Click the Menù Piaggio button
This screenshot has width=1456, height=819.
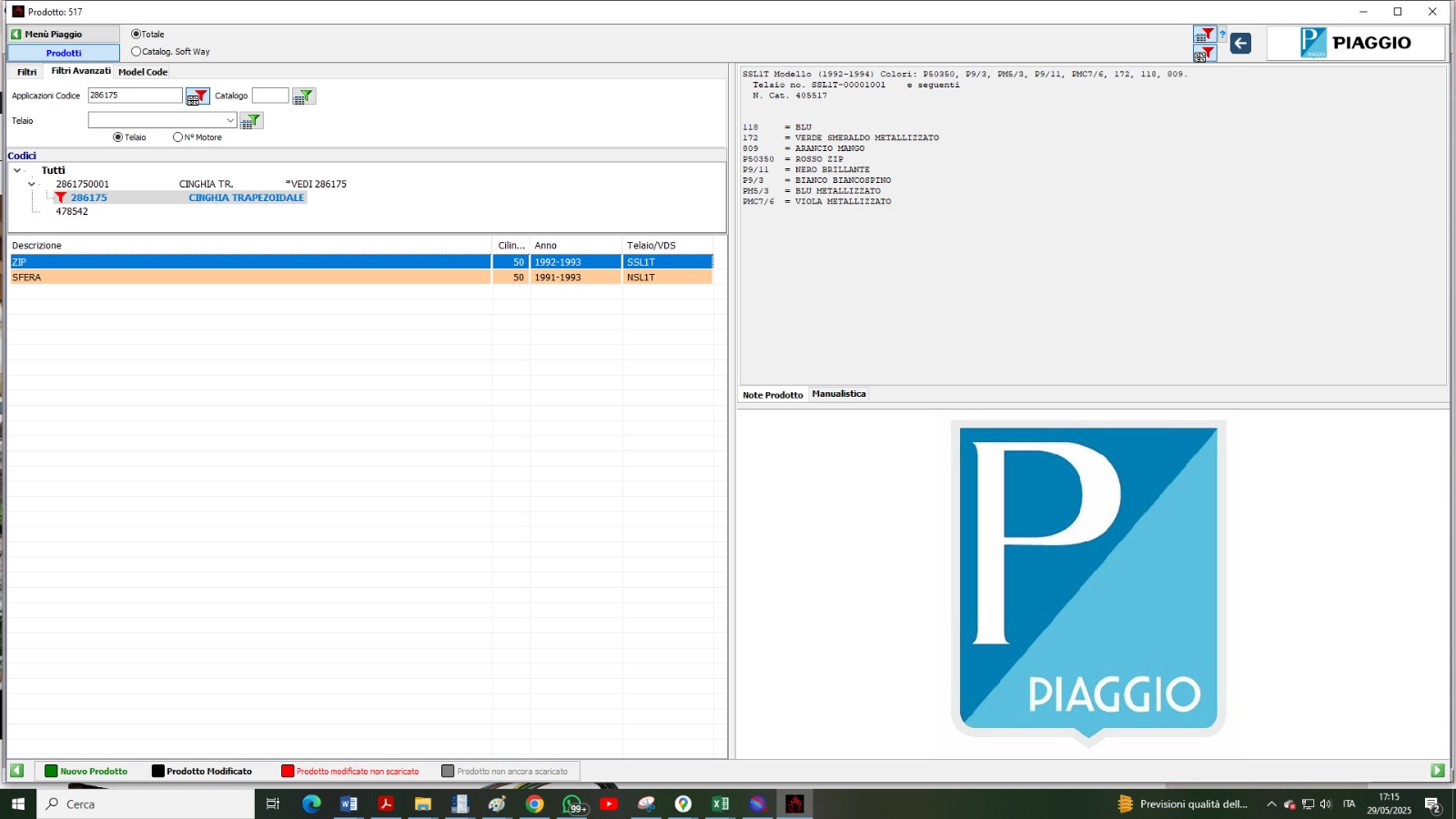click(63, 35)
